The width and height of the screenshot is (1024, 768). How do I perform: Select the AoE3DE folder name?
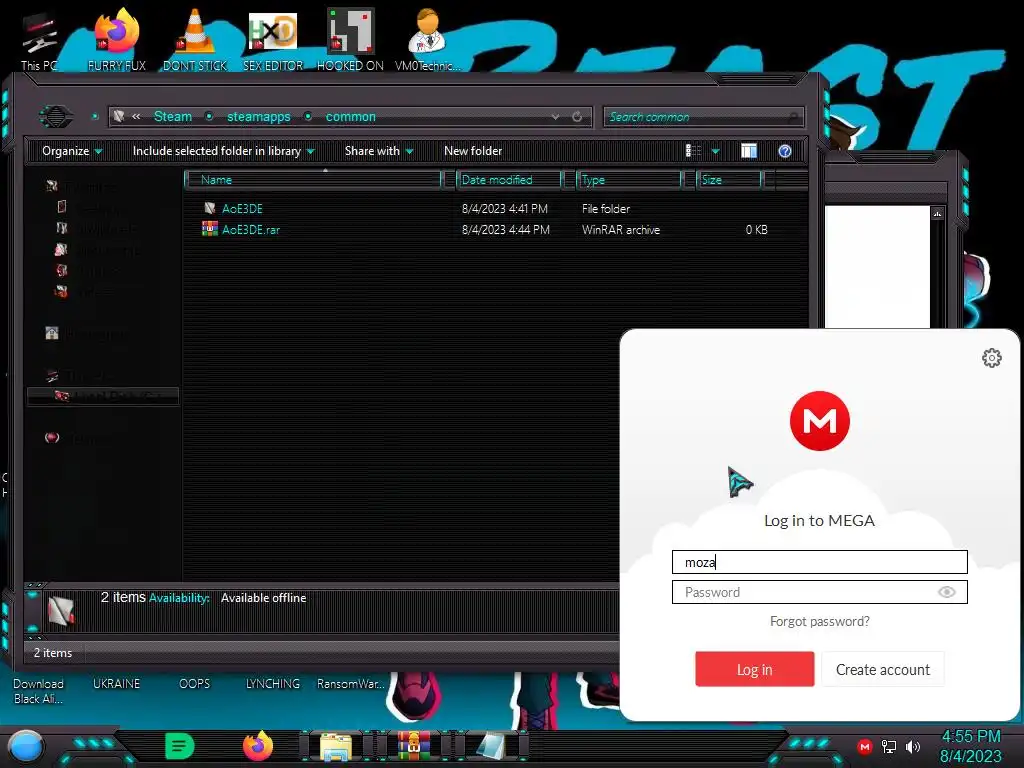[x=242, y=208]
